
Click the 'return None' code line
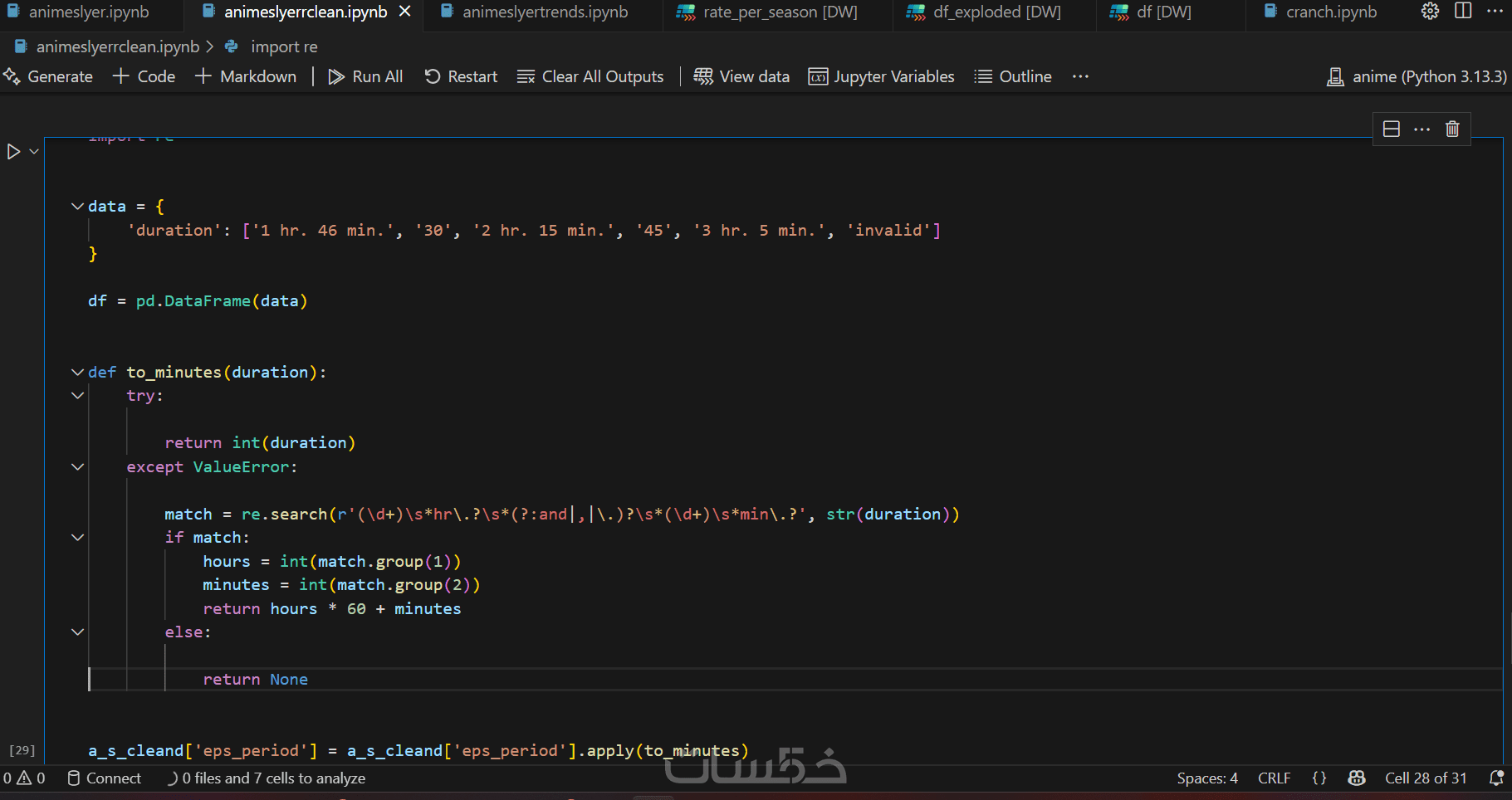tap(256, 680)
